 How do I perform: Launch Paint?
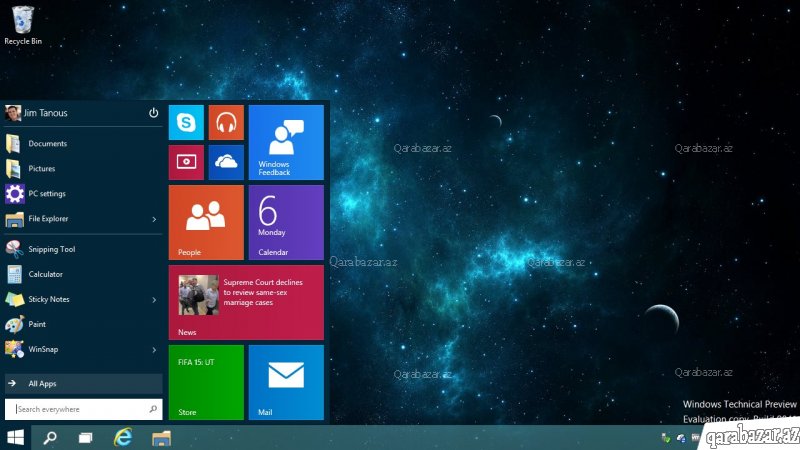coord(83,324)
